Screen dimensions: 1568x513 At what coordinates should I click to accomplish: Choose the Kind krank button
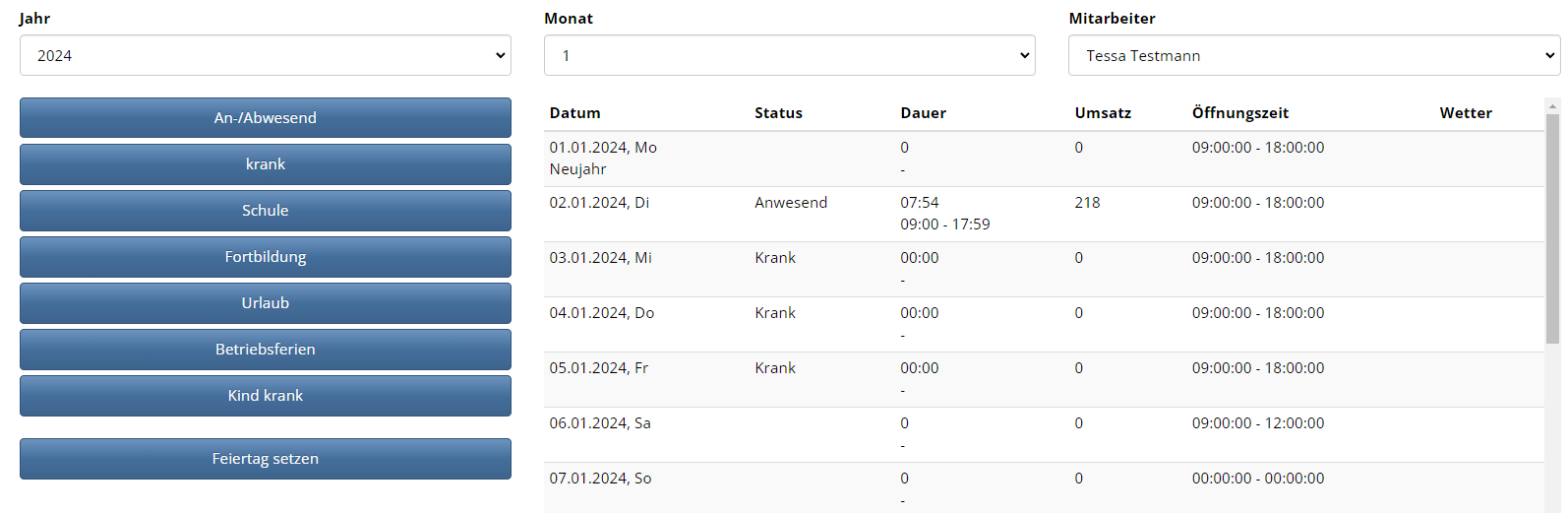click(x=265, y=395)
